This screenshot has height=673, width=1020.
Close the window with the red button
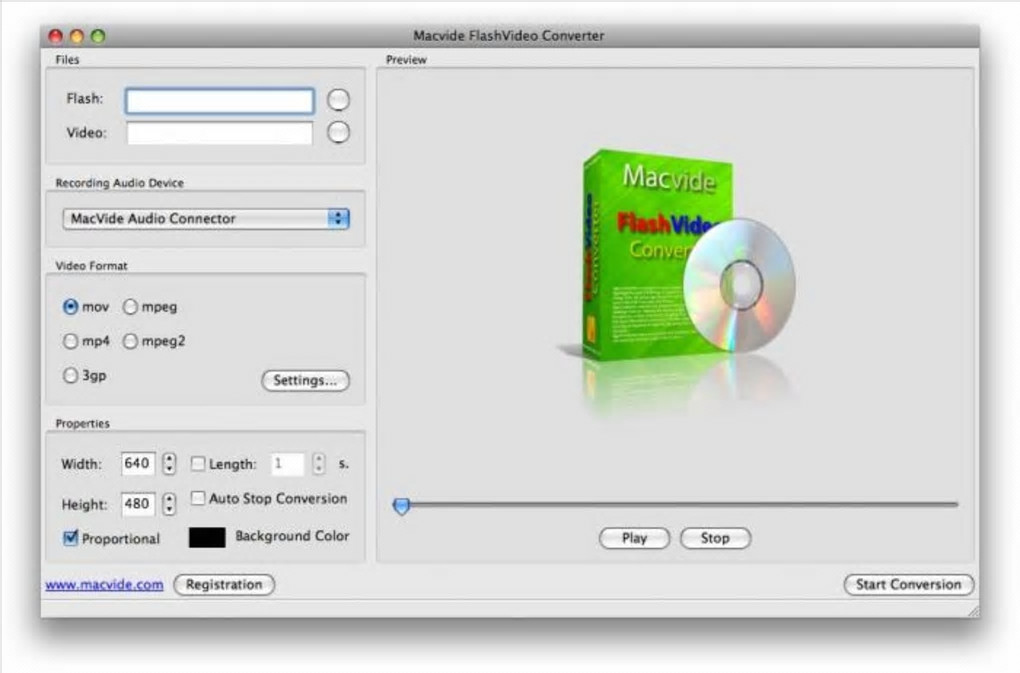[56, 36]
